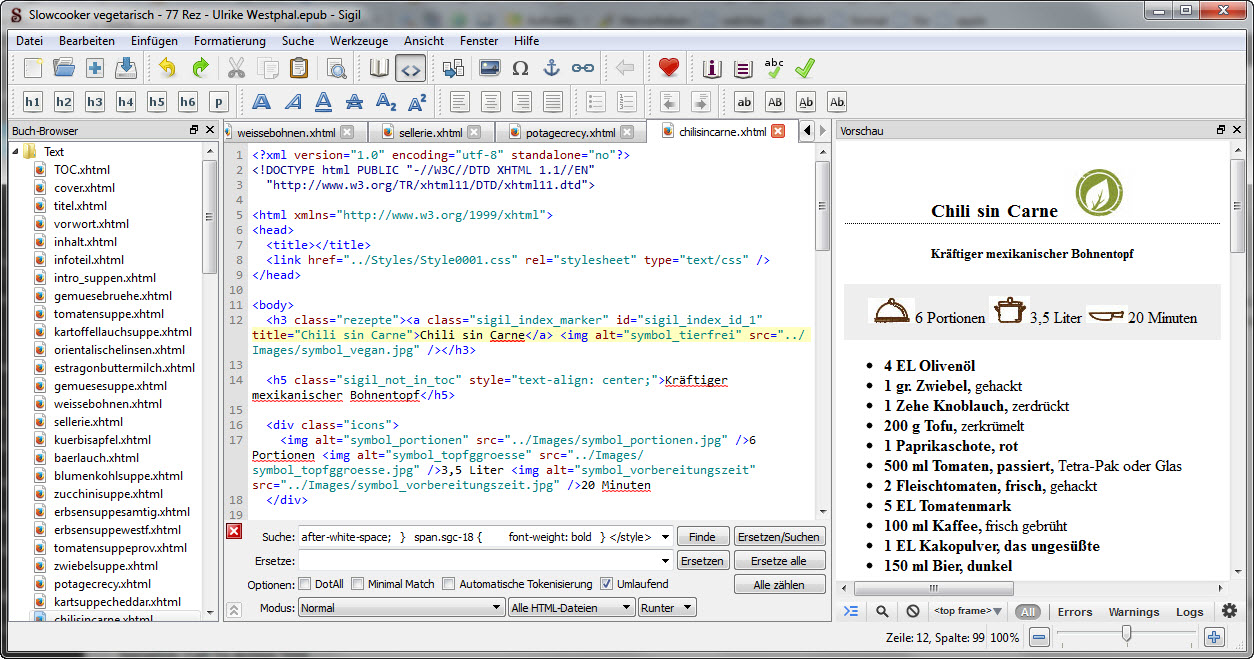Click the Bold text formatting icon
Viewport: 1254px width, 659px height.
click(261, 102)
